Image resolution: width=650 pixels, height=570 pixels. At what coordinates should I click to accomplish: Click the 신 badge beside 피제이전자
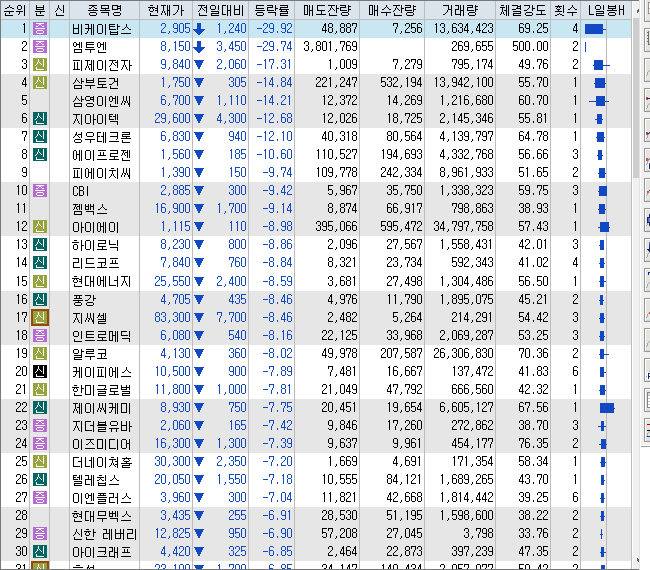click(x=40, y=65)
